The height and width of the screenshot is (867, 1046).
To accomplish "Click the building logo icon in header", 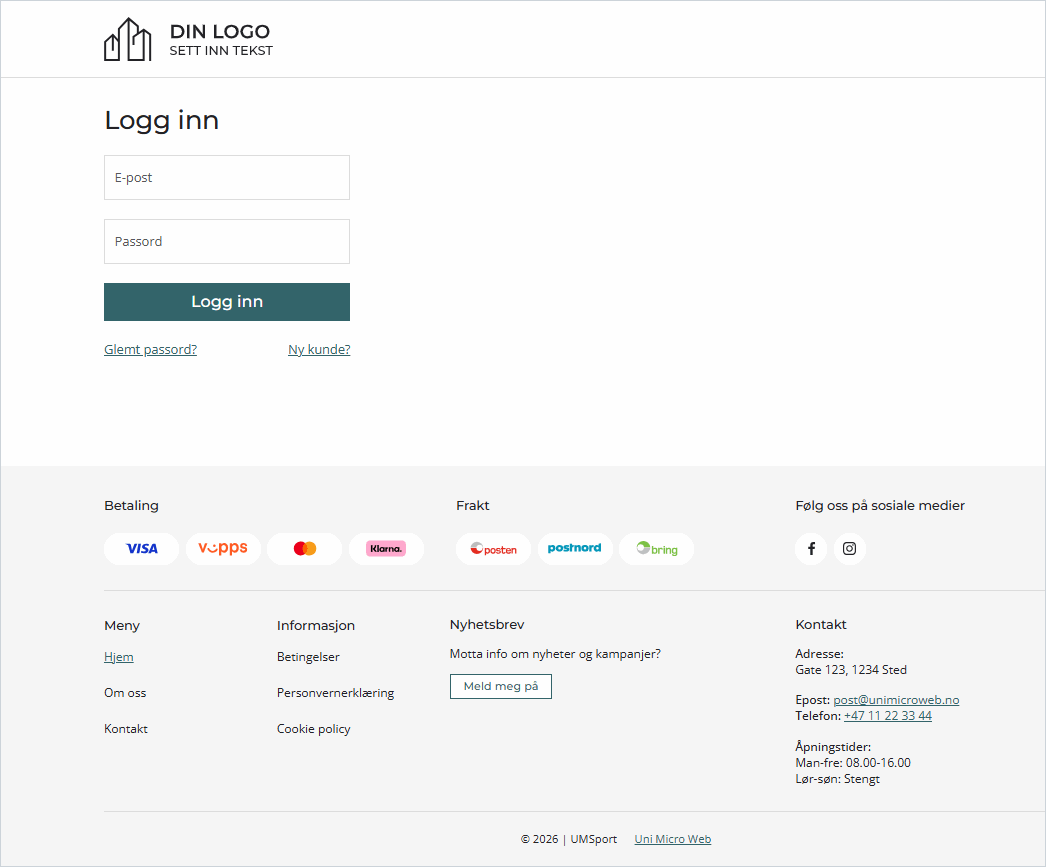I will pyautogui.click(x=127, y=40).
